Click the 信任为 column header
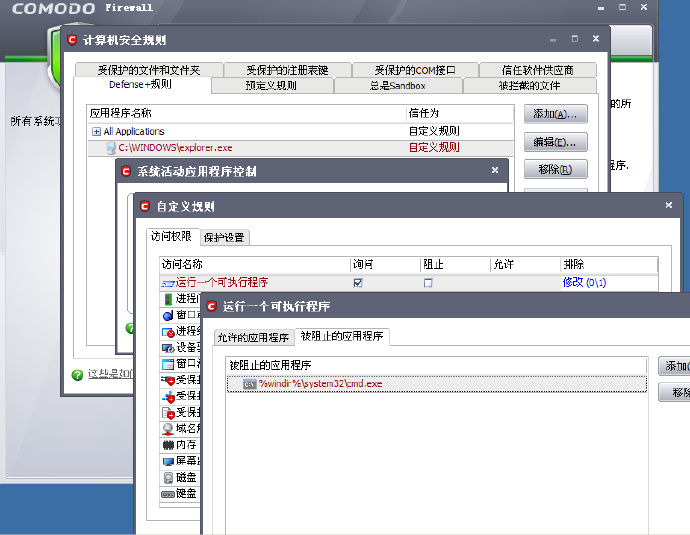 [460, 114]
